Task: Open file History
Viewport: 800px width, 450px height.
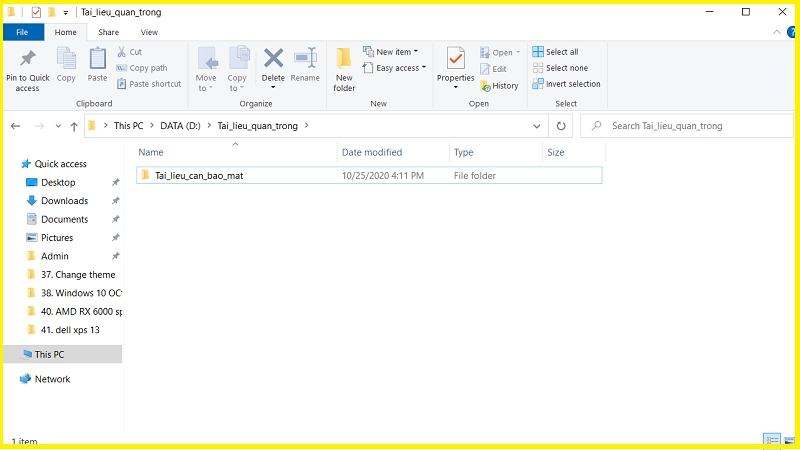Action: [x=499, y=86]
